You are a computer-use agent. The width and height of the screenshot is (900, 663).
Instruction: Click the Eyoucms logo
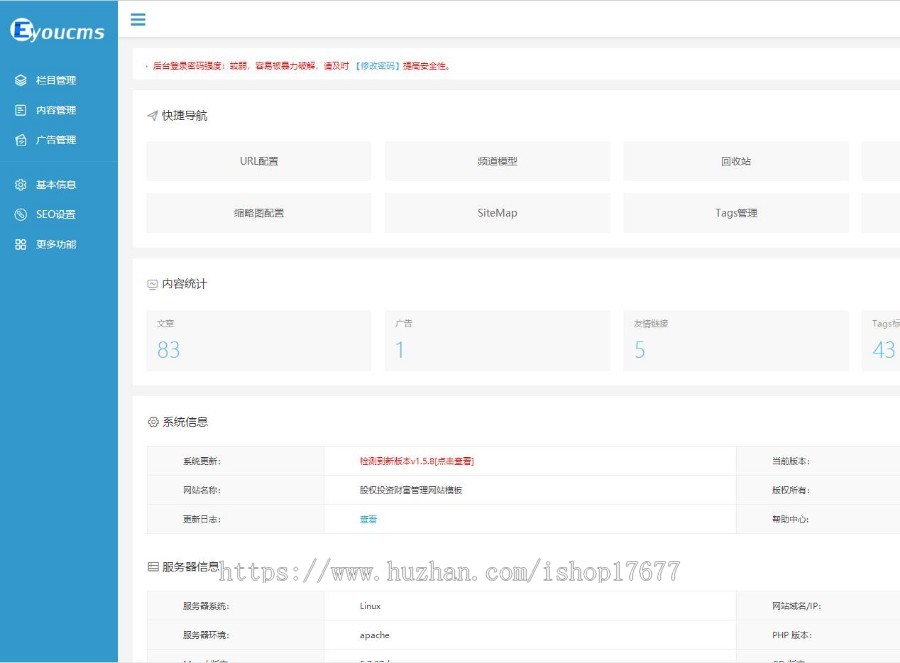pos(57,30)
